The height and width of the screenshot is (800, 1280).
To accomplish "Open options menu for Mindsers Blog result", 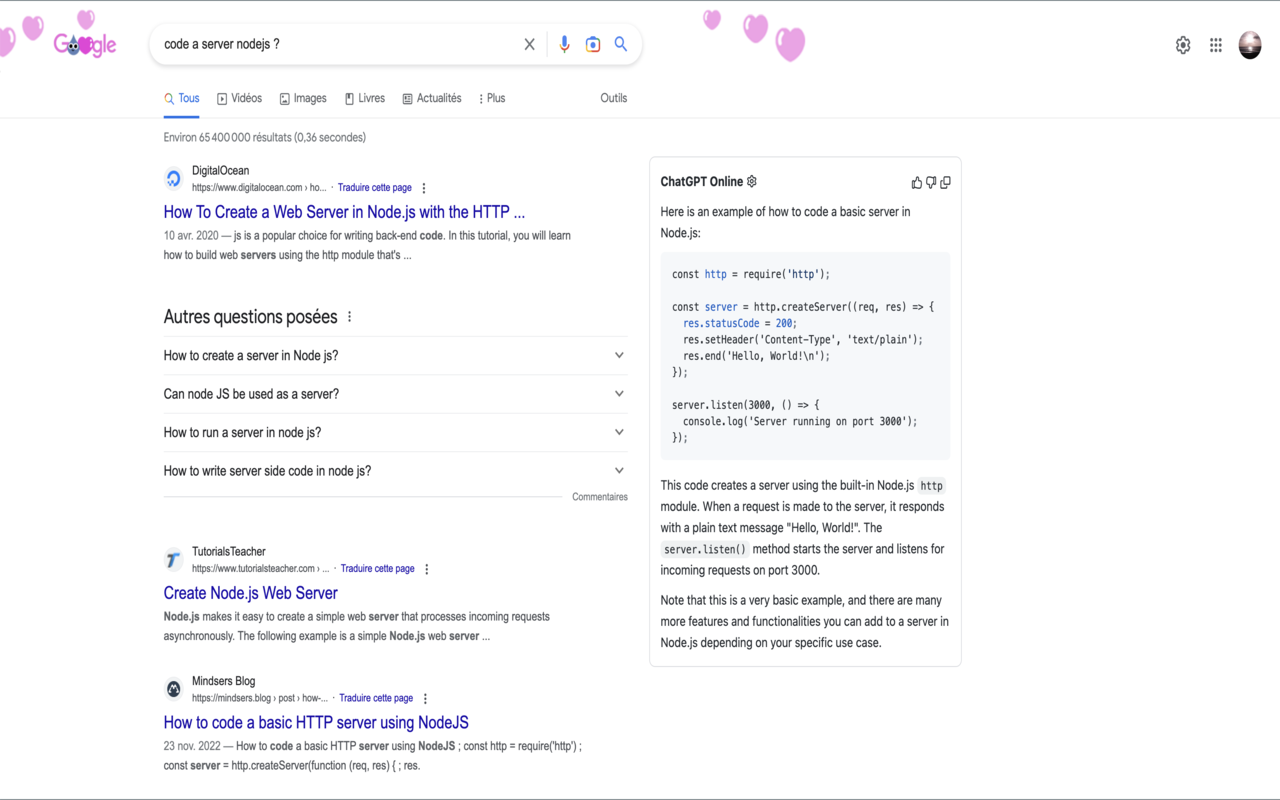I will click(x=425, y=699).
